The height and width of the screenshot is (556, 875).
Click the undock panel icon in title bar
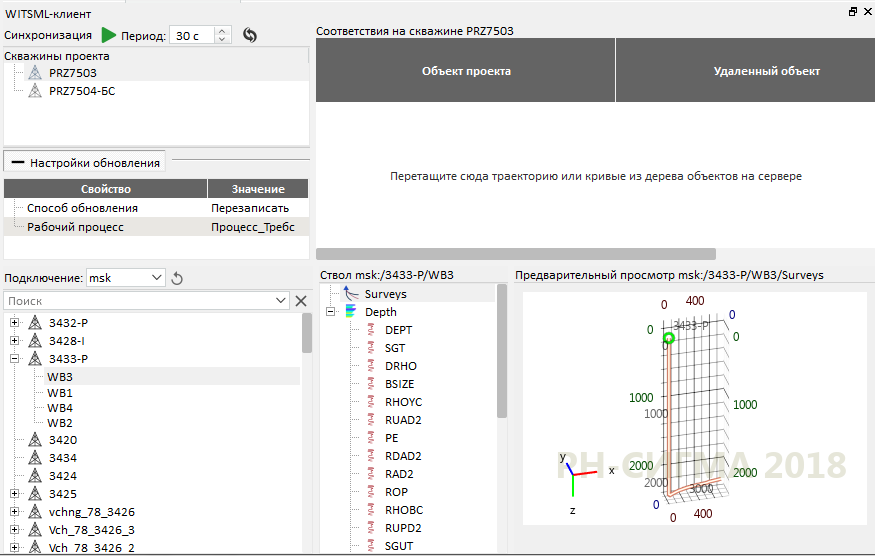(852, 12)
